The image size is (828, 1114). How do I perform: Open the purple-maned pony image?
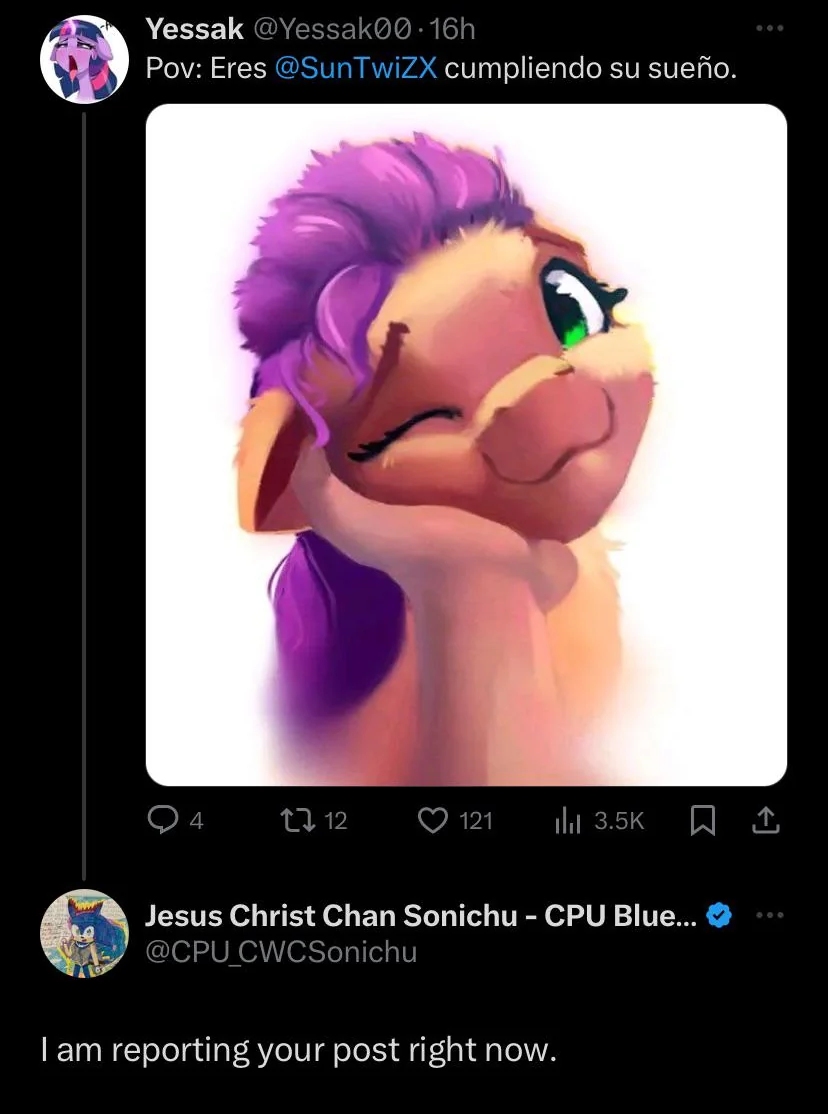pos(466,445)
